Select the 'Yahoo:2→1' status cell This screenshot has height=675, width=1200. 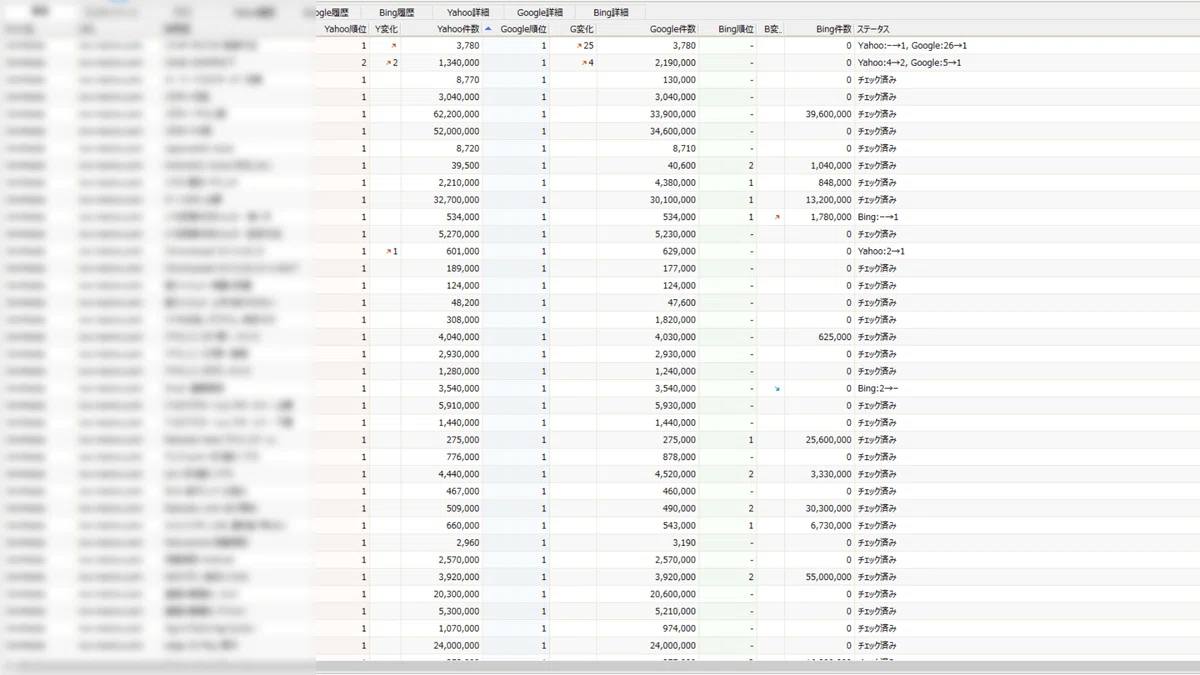click(x=881, y=251)
